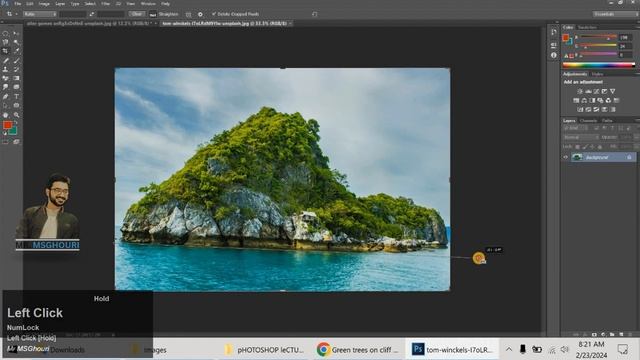640x360 pixels.
Task: Toggle lock all
Action: 600,147
